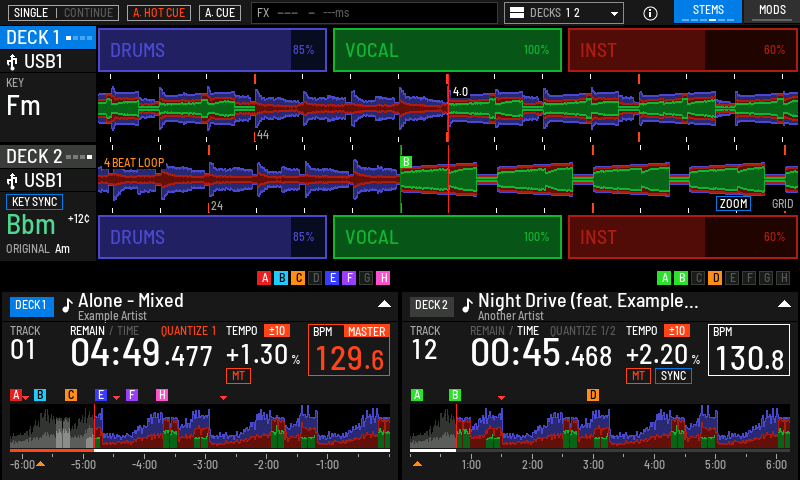Toggle A. CUE auto cue
The width and height of the screenshot is (800, 480).
pos(220,13)
